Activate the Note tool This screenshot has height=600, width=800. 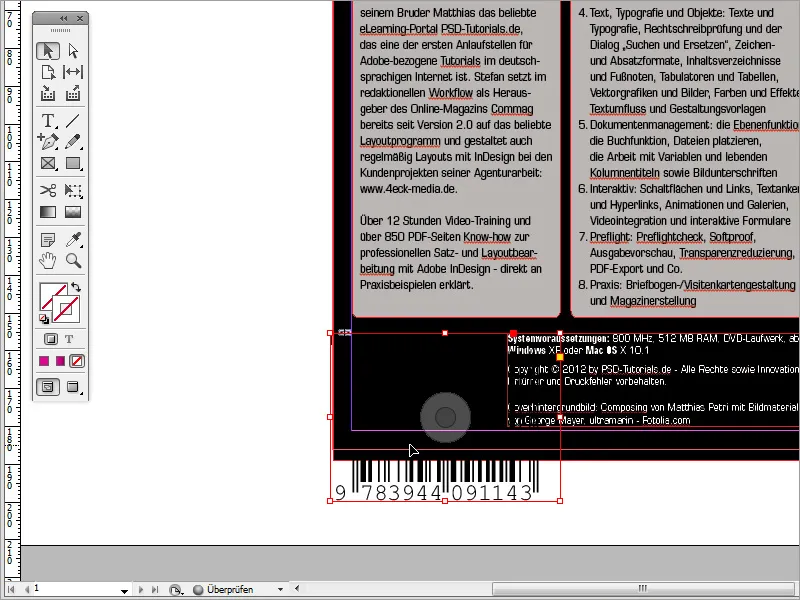[48, 240]
